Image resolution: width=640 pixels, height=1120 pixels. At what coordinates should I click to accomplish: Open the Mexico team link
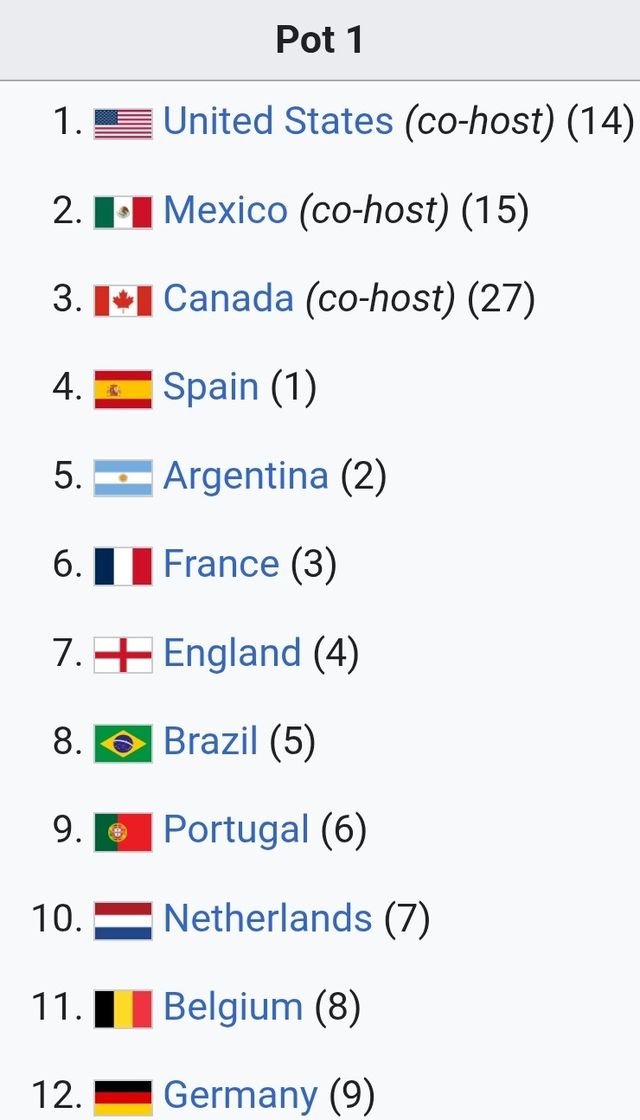point(225,211)
